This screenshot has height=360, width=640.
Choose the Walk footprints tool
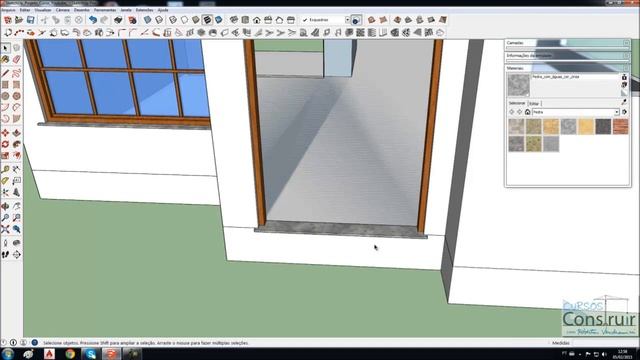coord(5,255)
